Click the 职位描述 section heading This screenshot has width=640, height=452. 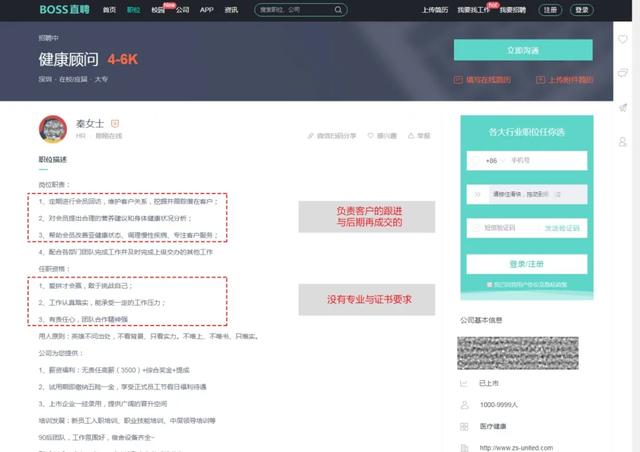(53, 160)
